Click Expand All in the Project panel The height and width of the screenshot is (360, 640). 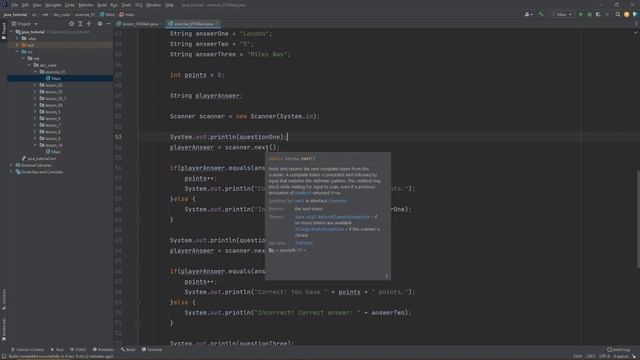pos(80,24)
